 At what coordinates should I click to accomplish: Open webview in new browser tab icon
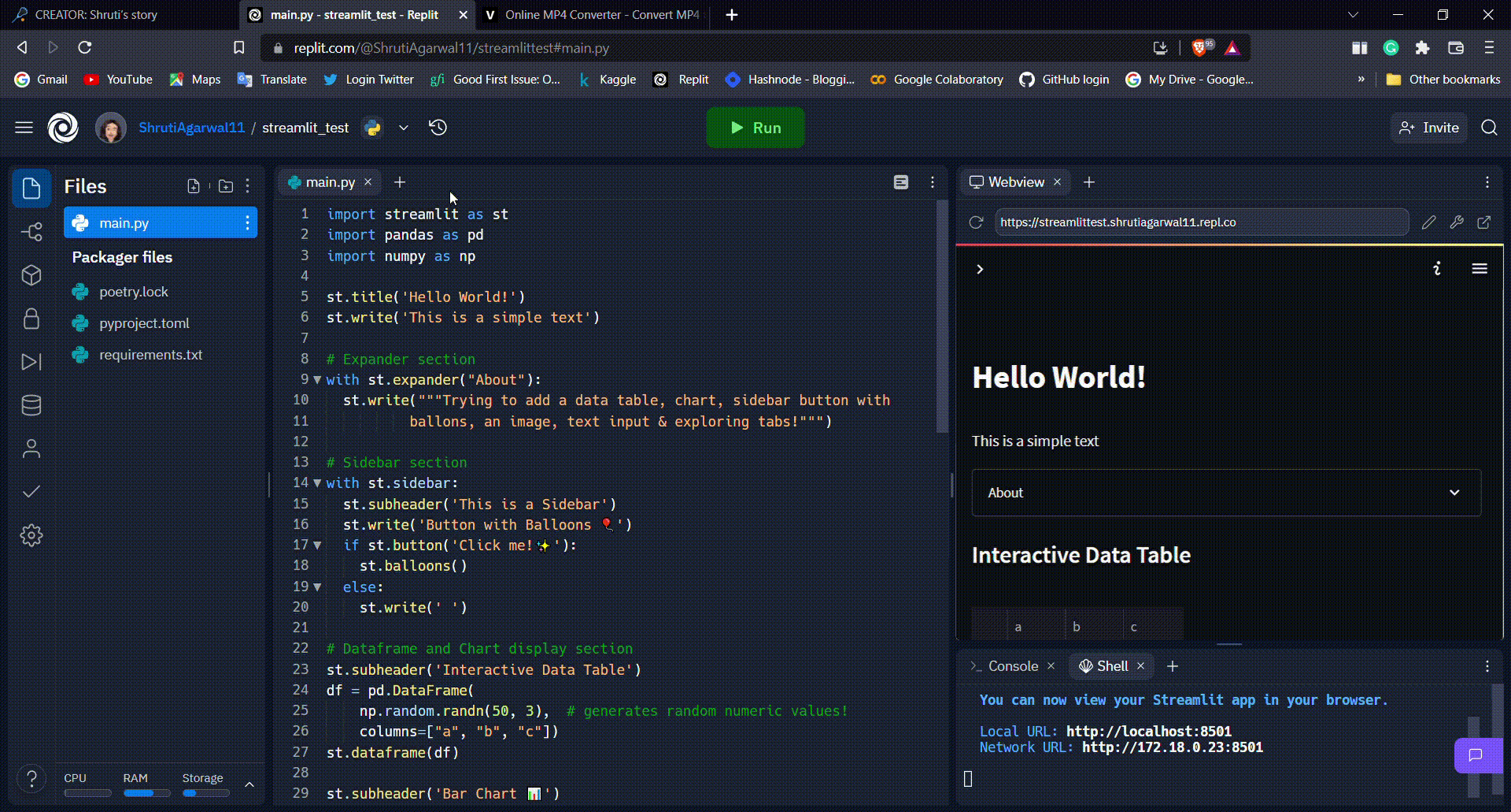1483,223
